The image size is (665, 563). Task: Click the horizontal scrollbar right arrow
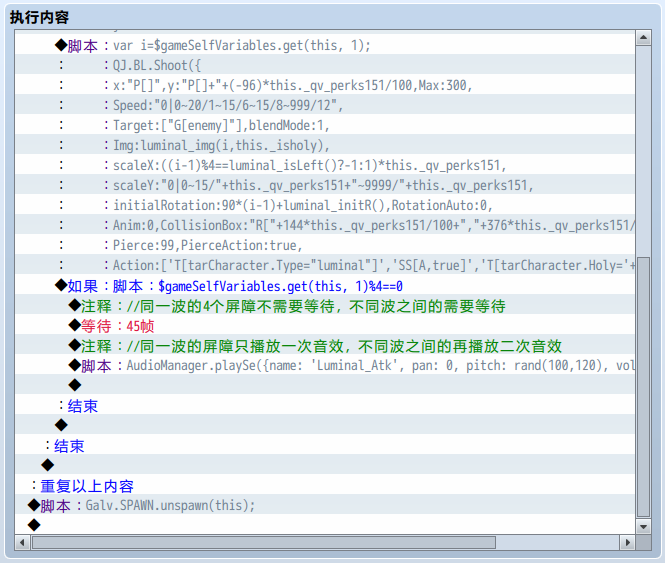628,542
